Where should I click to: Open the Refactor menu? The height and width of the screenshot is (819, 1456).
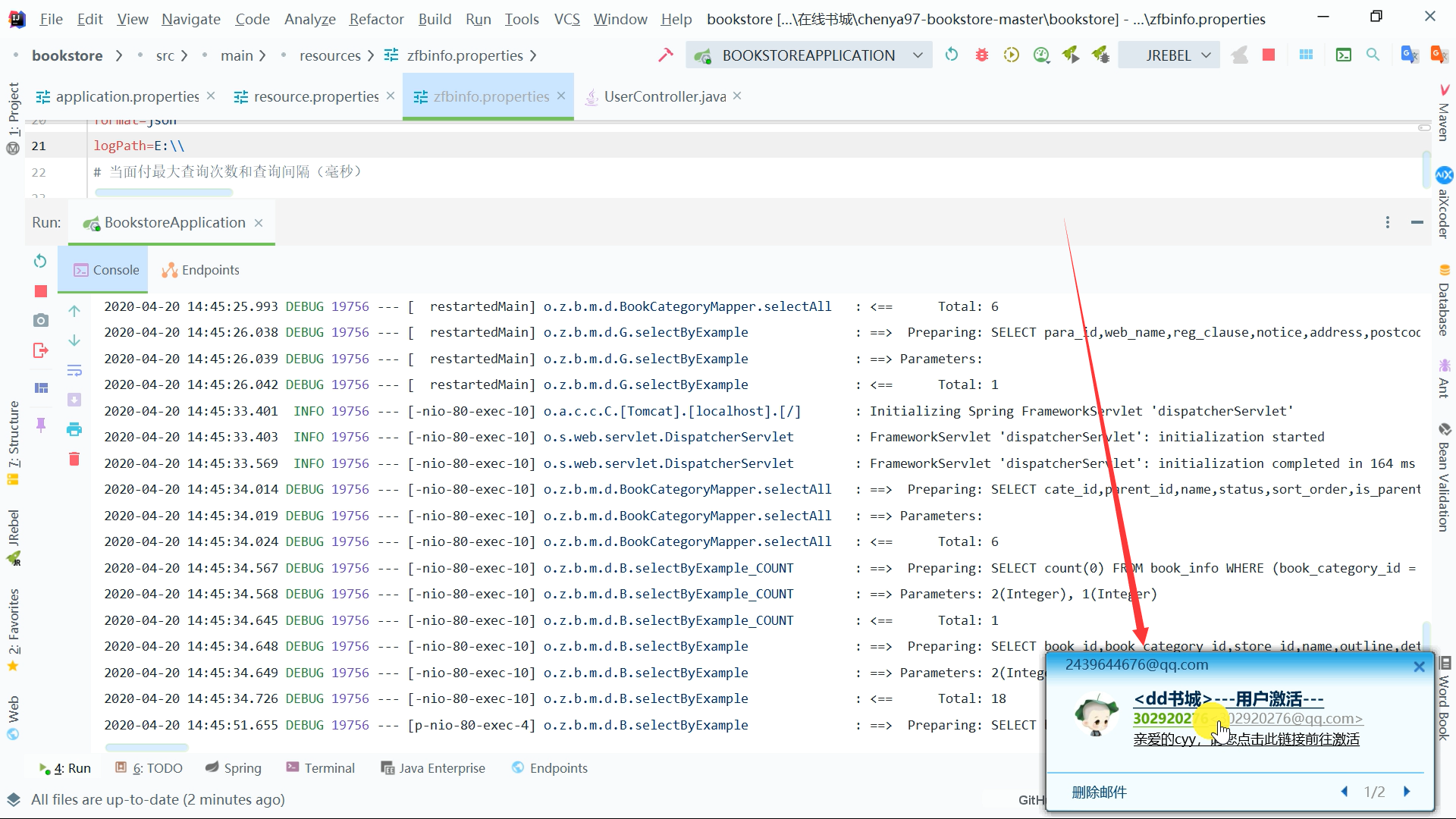click(x=376, y=19)
